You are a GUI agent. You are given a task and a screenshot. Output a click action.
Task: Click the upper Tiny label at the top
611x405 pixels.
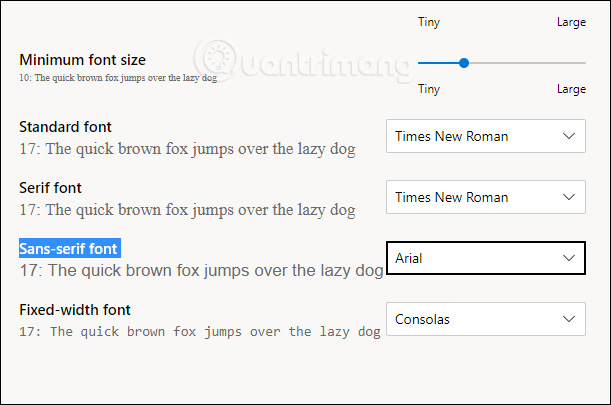coord(429,22)
